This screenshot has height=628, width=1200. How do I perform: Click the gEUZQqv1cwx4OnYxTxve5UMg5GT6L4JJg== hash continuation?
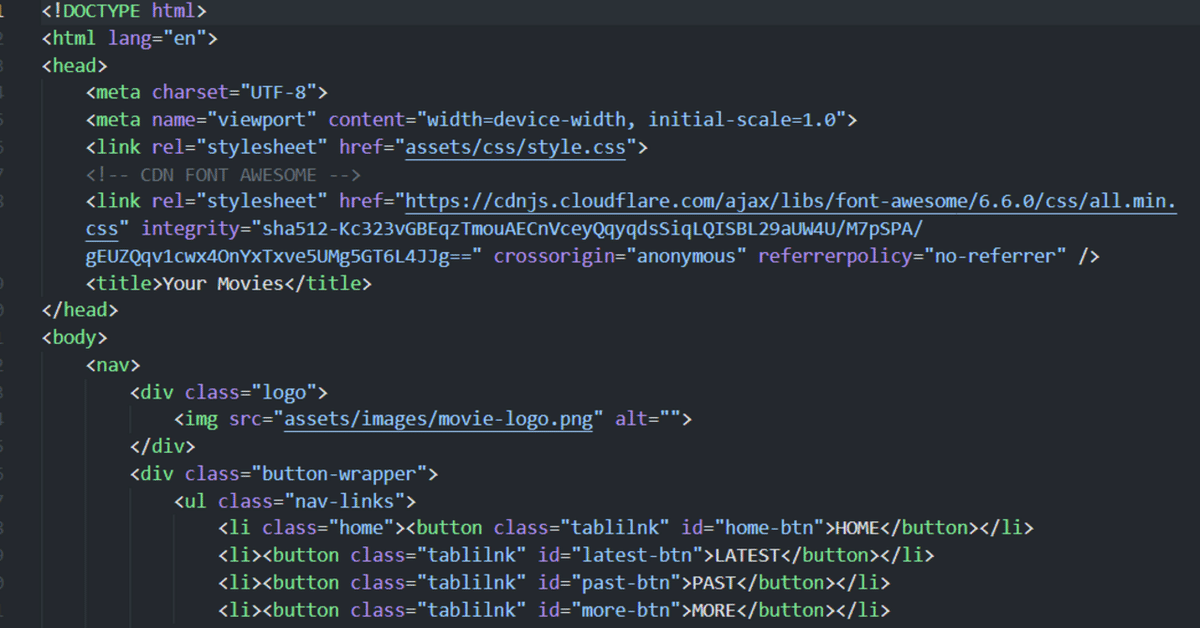[285, 256]
